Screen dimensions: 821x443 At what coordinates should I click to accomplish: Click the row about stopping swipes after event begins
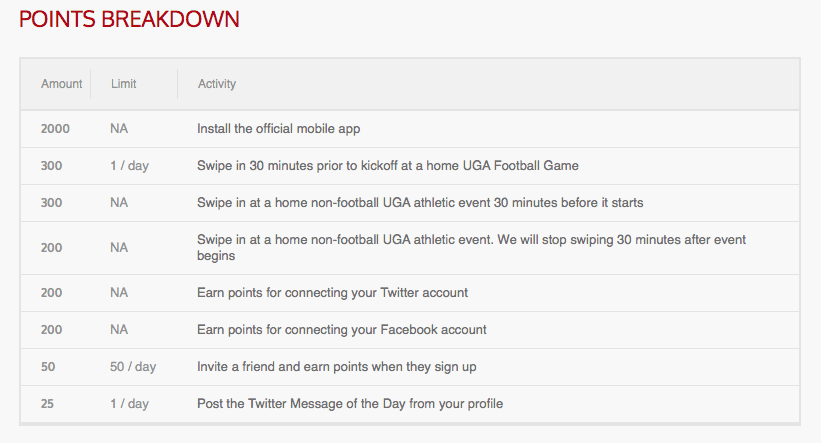[x=471, y=248]
